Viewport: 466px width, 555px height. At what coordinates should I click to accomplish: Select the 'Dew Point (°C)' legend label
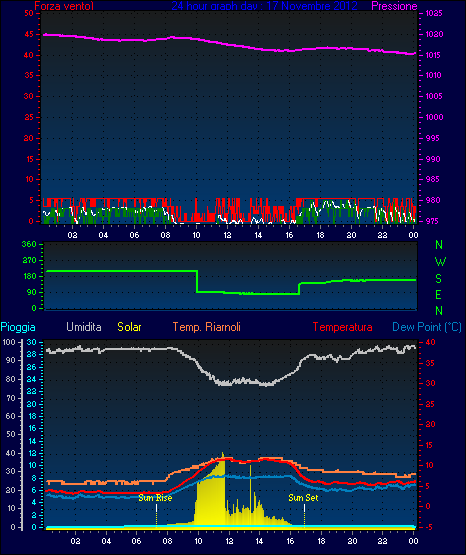click(x=427, y=327)
